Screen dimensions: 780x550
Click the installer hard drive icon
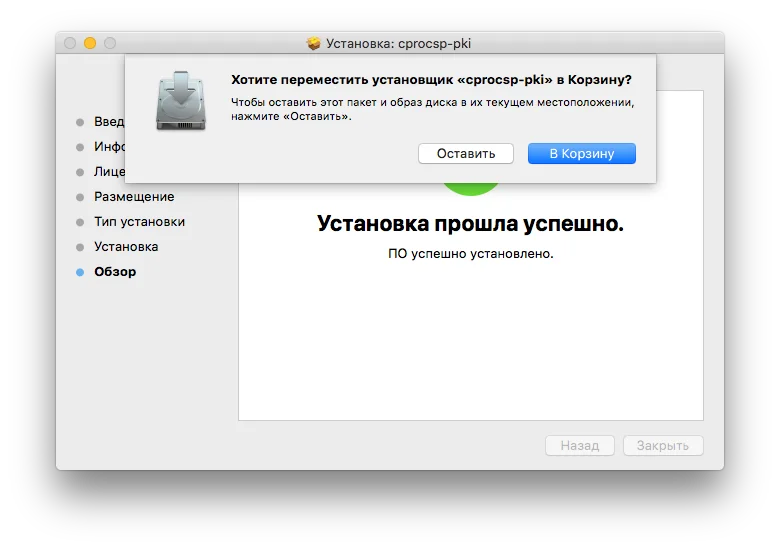181,101
